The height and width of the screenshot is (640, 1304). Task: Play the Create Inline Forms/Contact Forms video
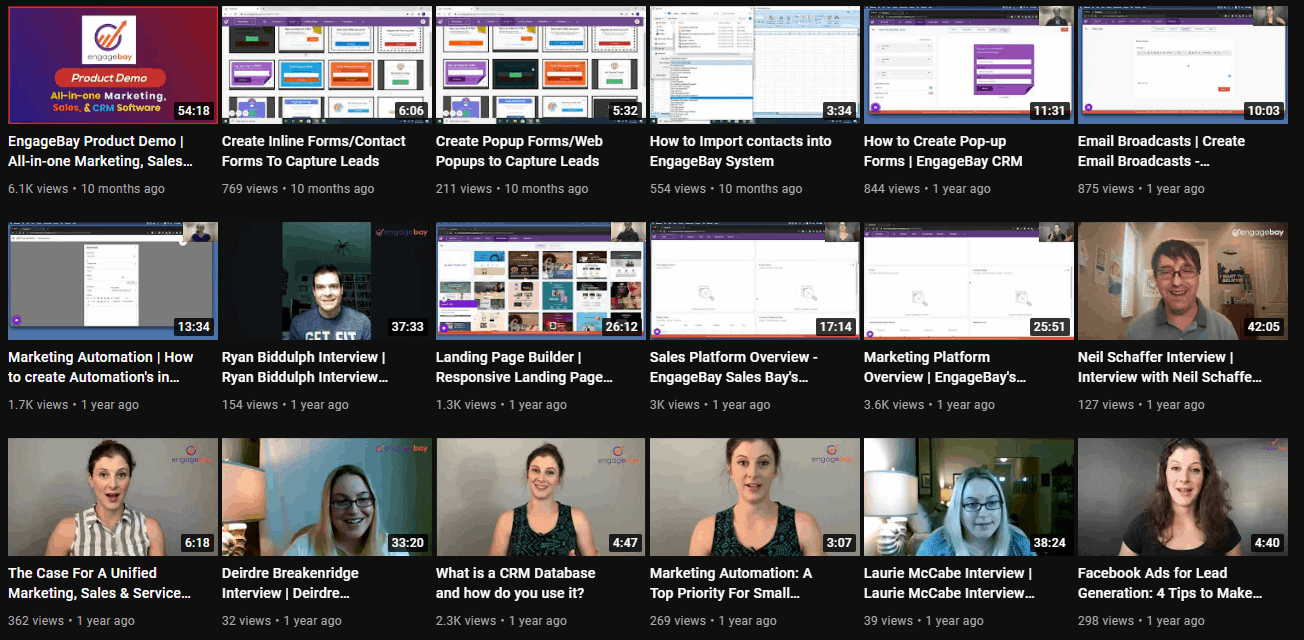tap(326, 64)
